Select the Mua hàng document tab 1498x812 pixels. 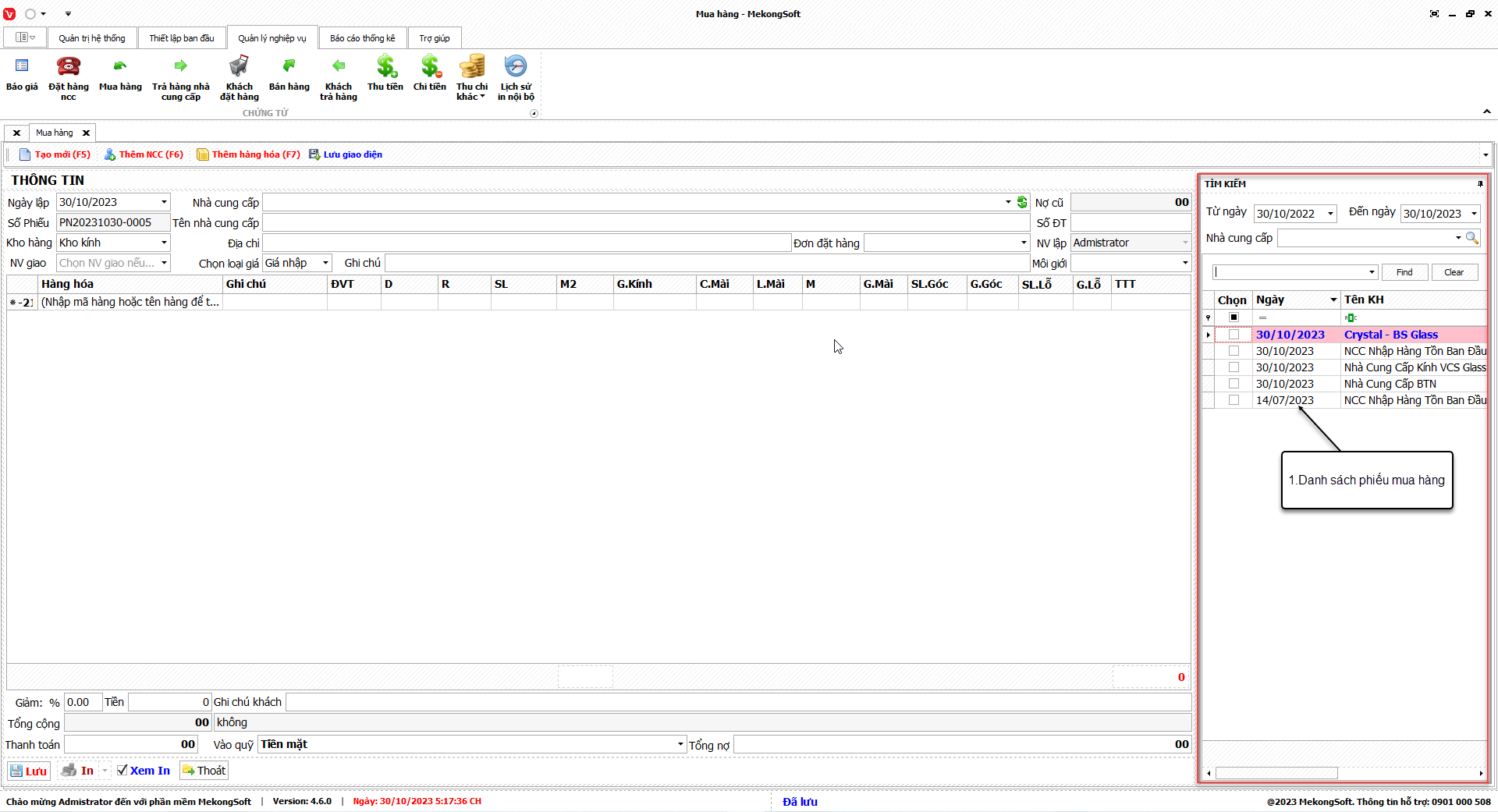[55, 133]
